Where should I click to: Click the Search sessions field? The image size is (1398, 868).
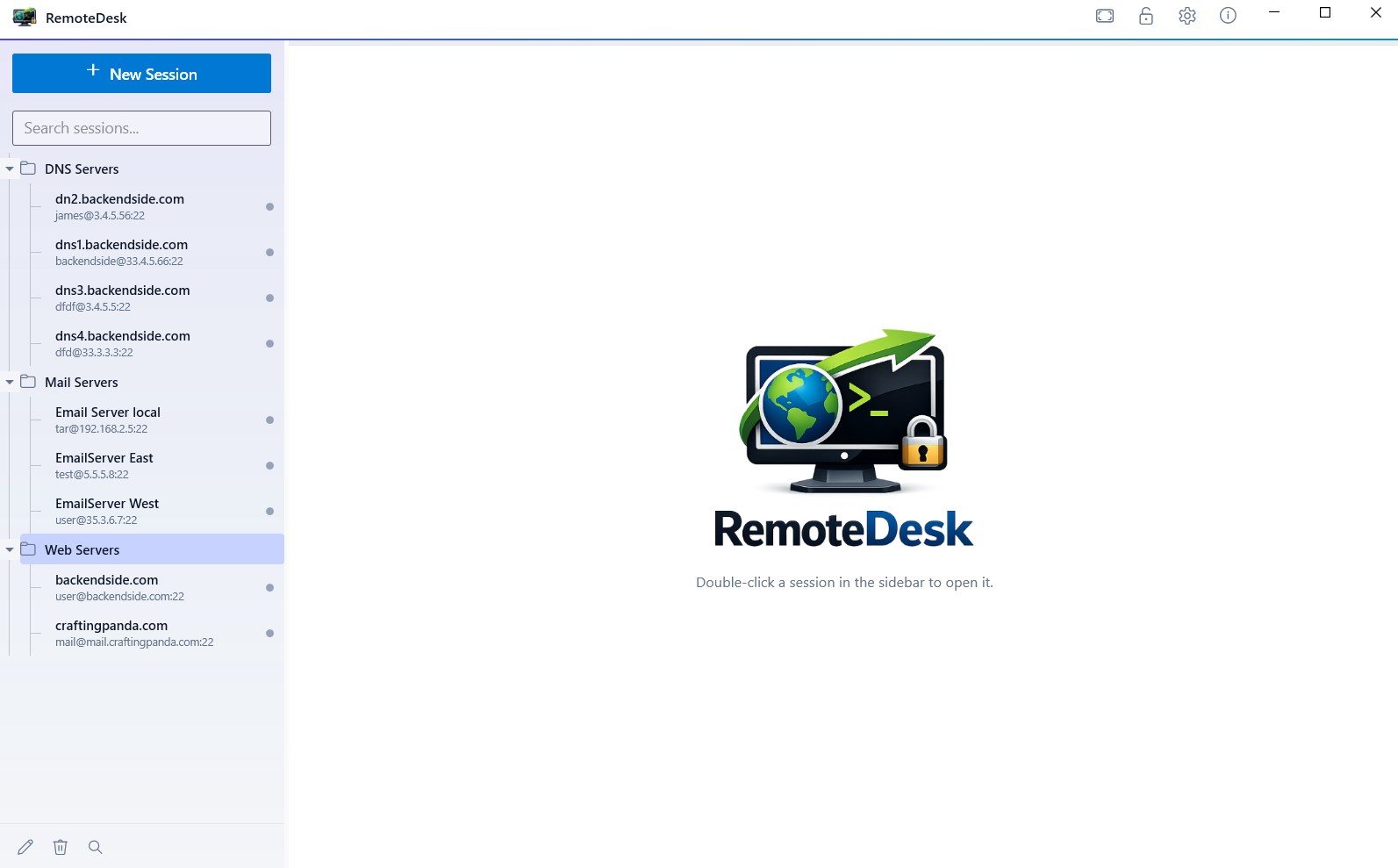point(141,128)
